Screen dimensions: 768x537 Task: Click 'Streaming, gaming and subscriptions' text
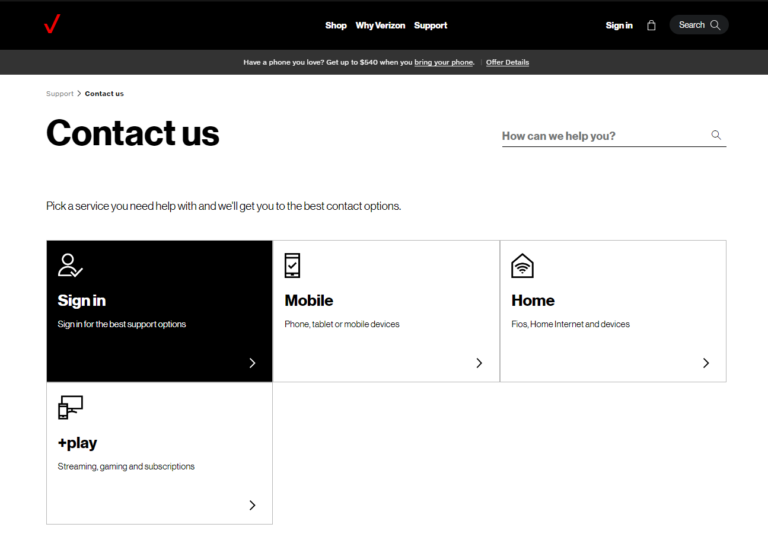(126, 466)
